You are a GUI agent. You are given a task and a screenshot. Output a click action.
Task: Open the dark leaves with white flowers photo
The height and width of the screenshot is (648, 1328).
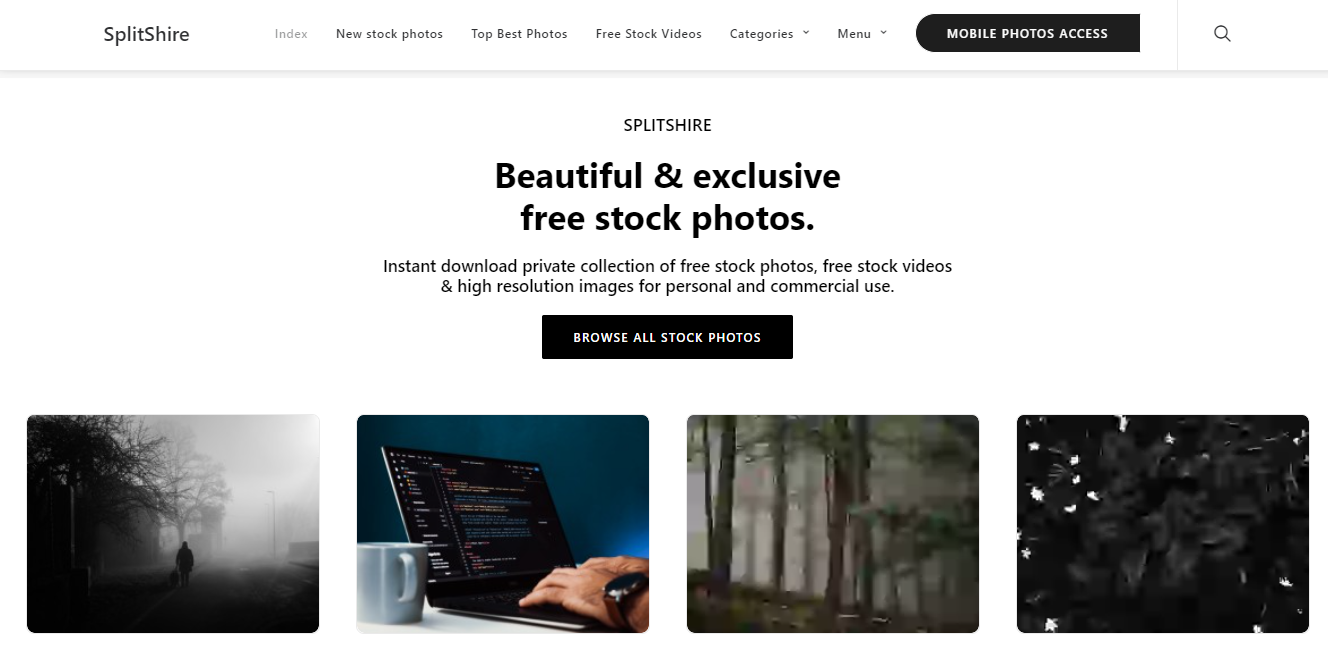pos(1163,524)
